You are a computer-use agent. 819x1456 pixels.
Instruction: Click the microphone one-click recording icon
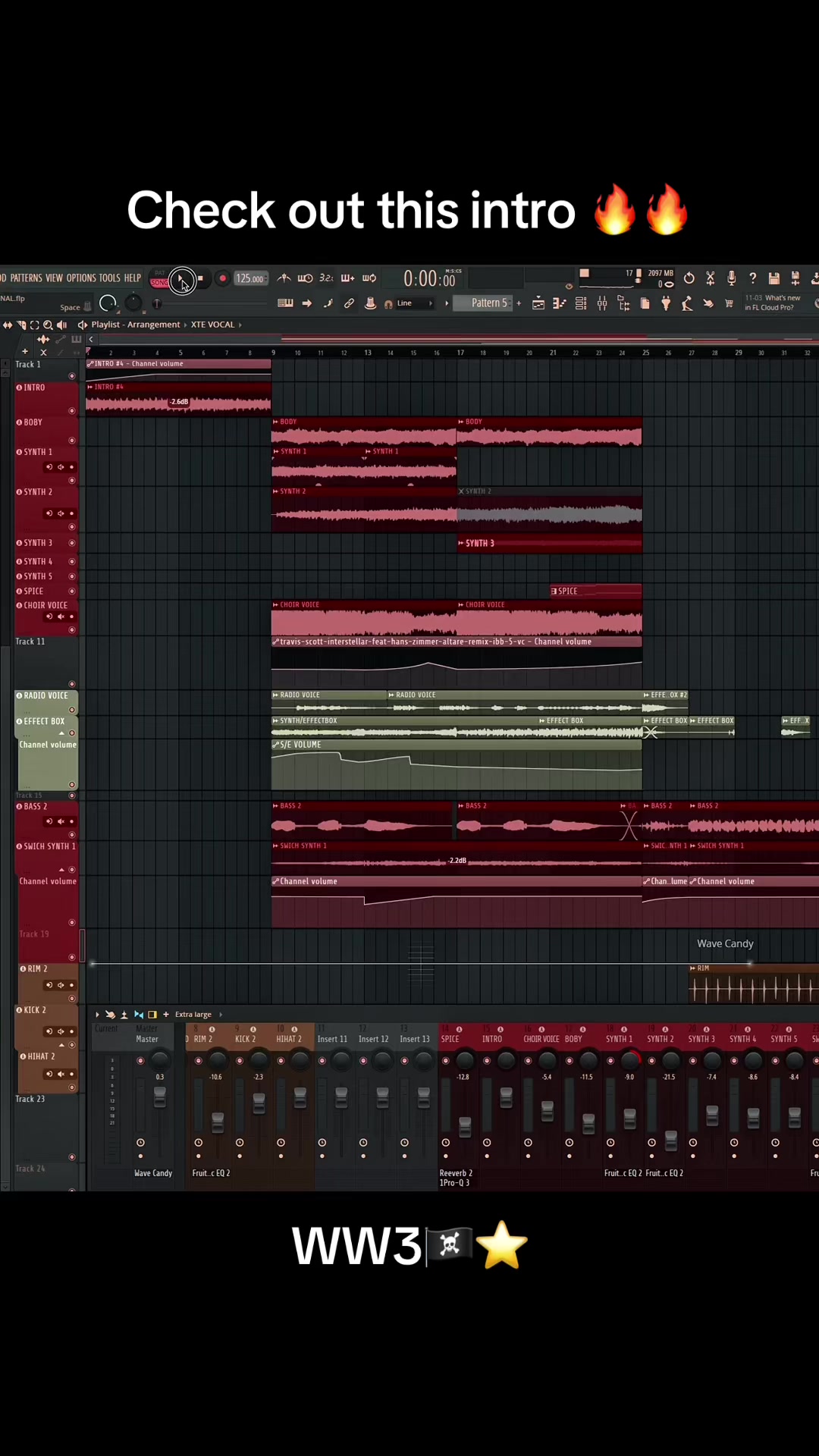pyautogui.click(x=731, y=278)
